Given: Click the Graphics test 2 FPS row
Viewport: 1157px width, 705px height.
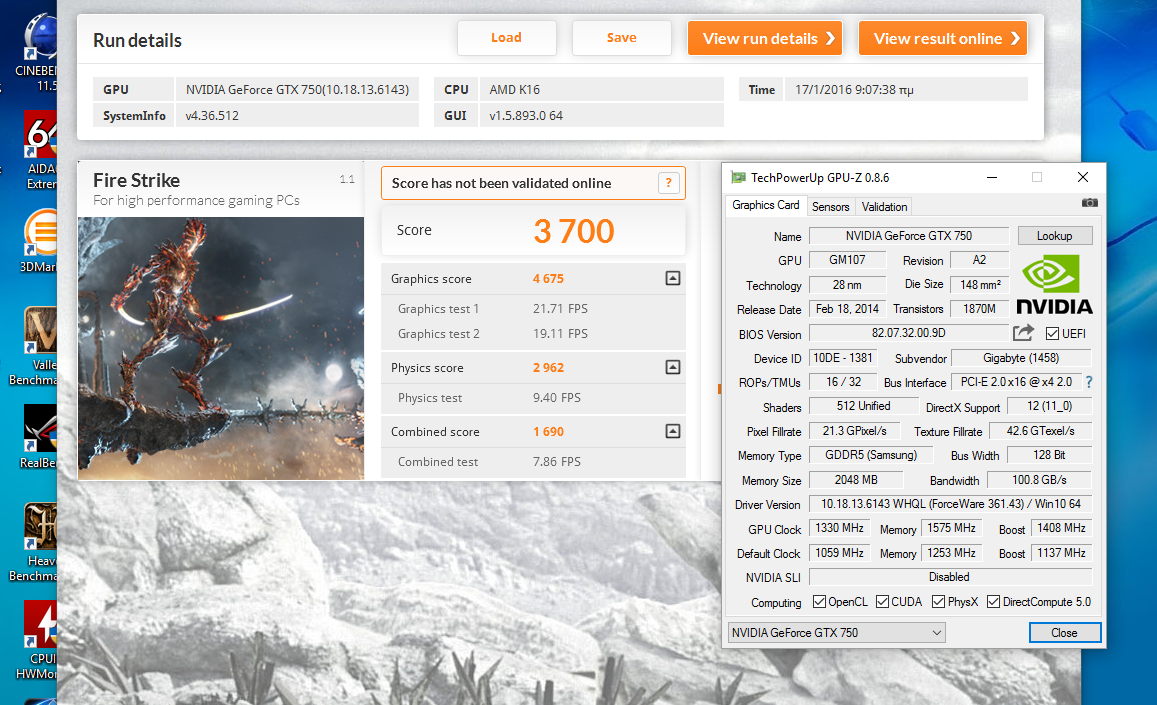Looking at the screenshot, I should [x=533, y=334].
